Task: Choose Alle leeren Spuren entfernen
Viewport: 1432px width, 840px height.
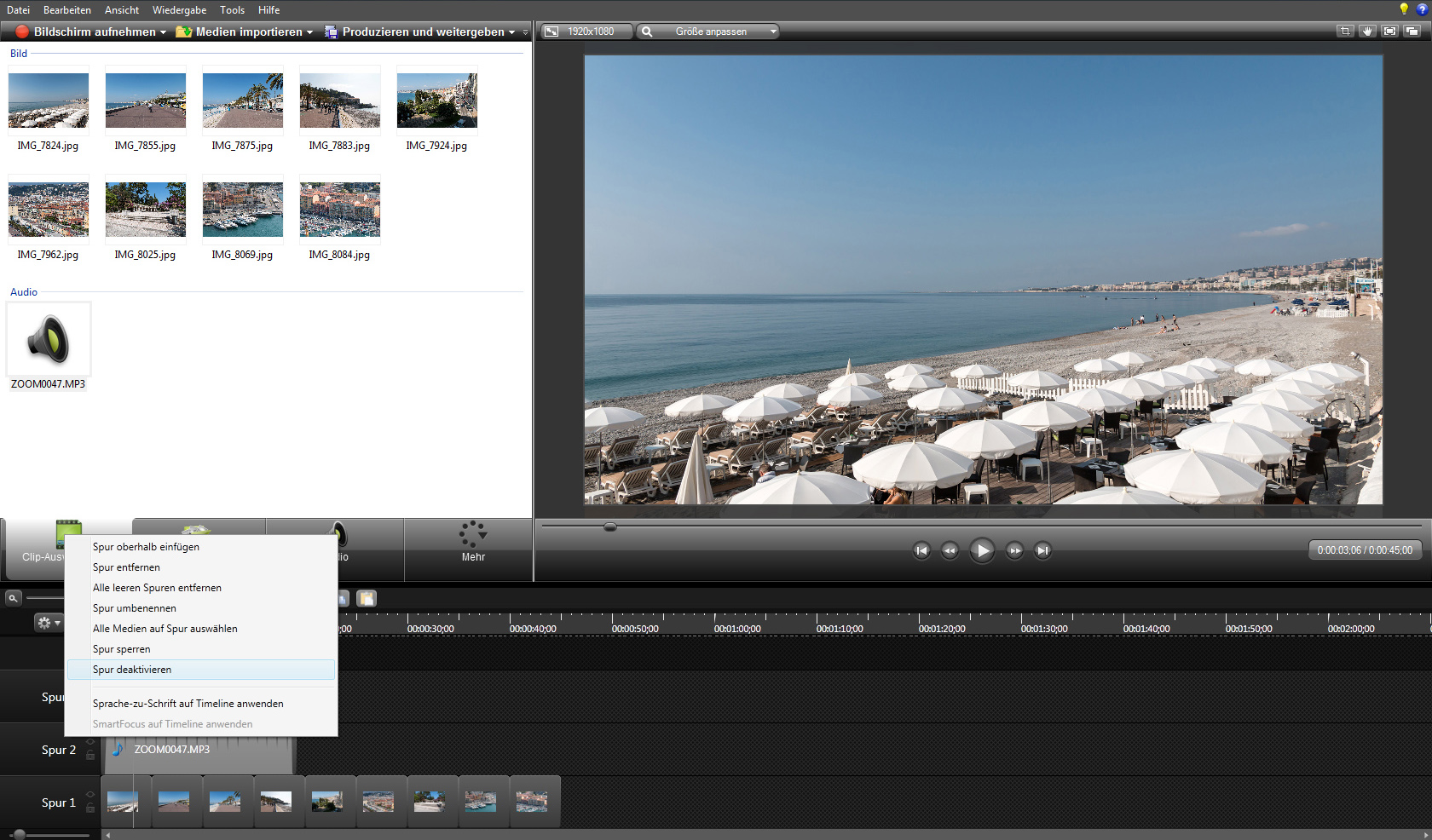Action: coord(201,588)
